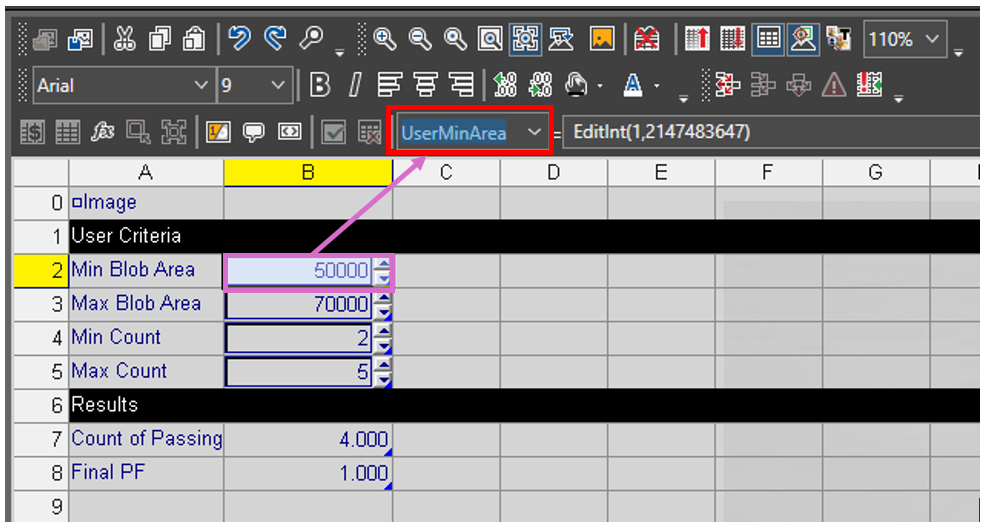This screenshot has width=985, height=525.
Task: Click the orange 1/ cell state icon
Action: pyautogui.click(x=219, y=132)
